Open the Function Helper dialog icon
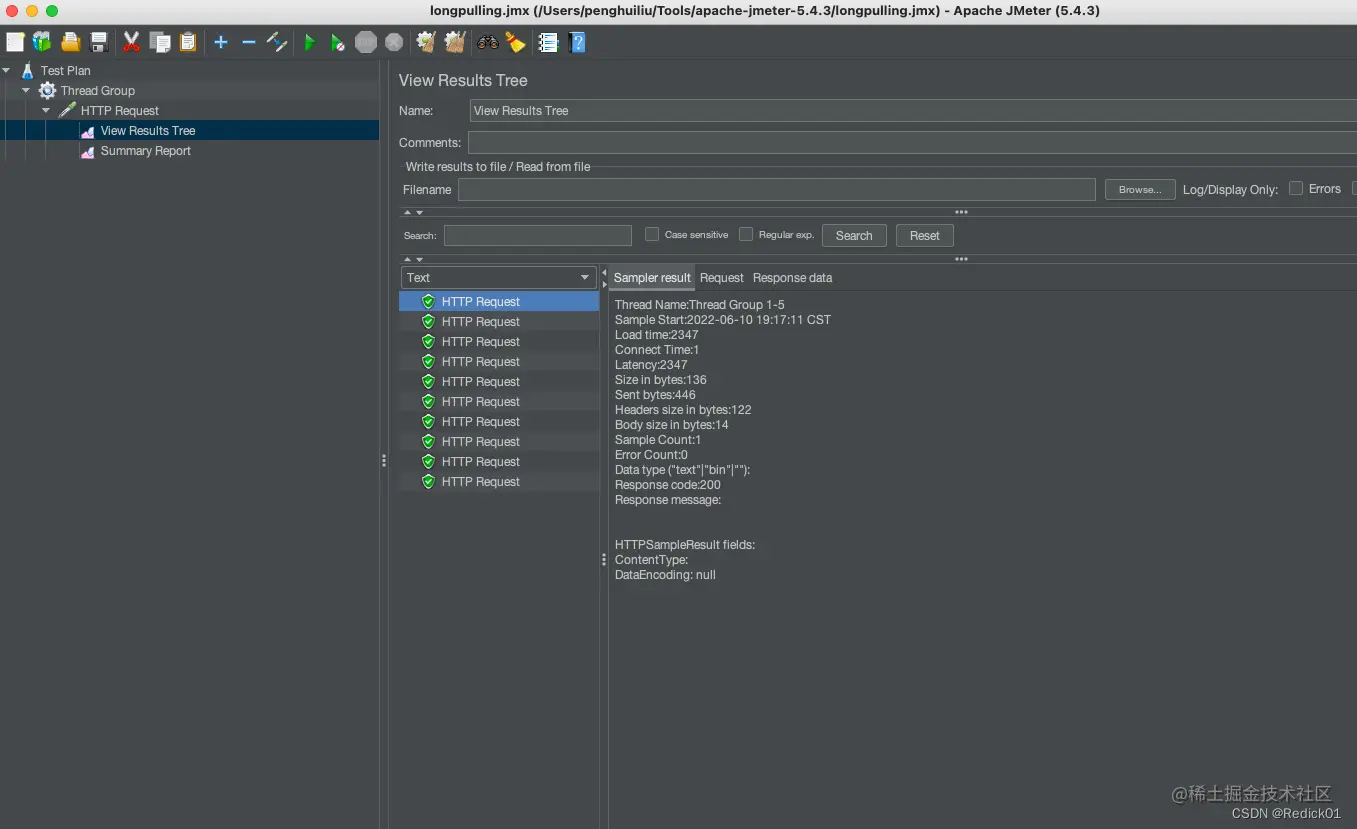This screenshot has width=1357, height=829. tap(548, 42)
